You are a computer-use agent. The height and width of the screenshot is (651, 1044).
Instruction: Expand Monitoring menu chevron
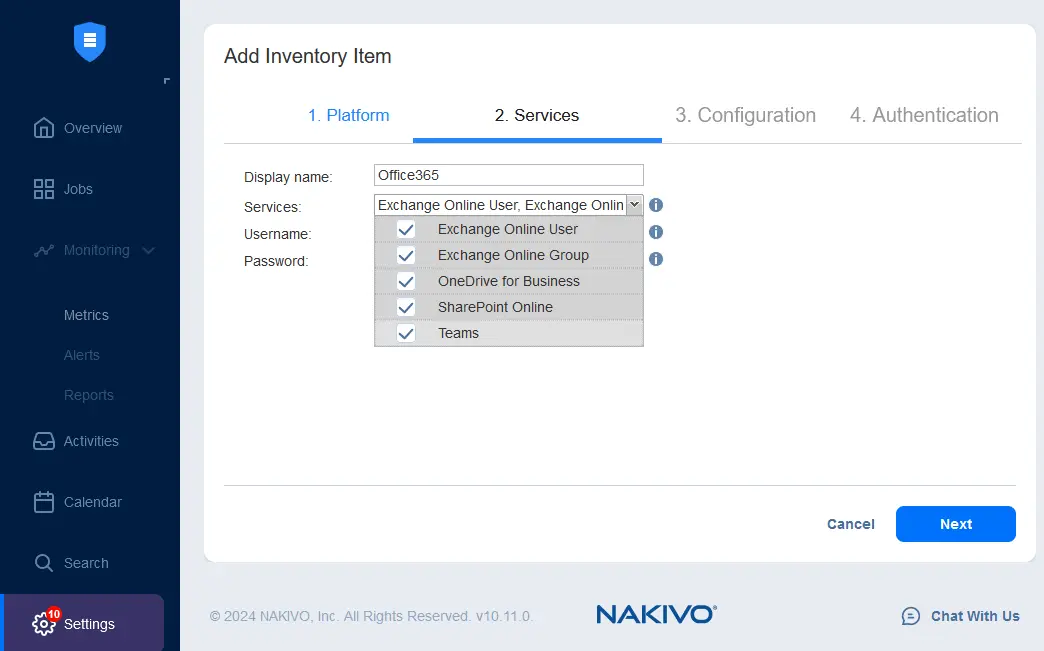148,250
